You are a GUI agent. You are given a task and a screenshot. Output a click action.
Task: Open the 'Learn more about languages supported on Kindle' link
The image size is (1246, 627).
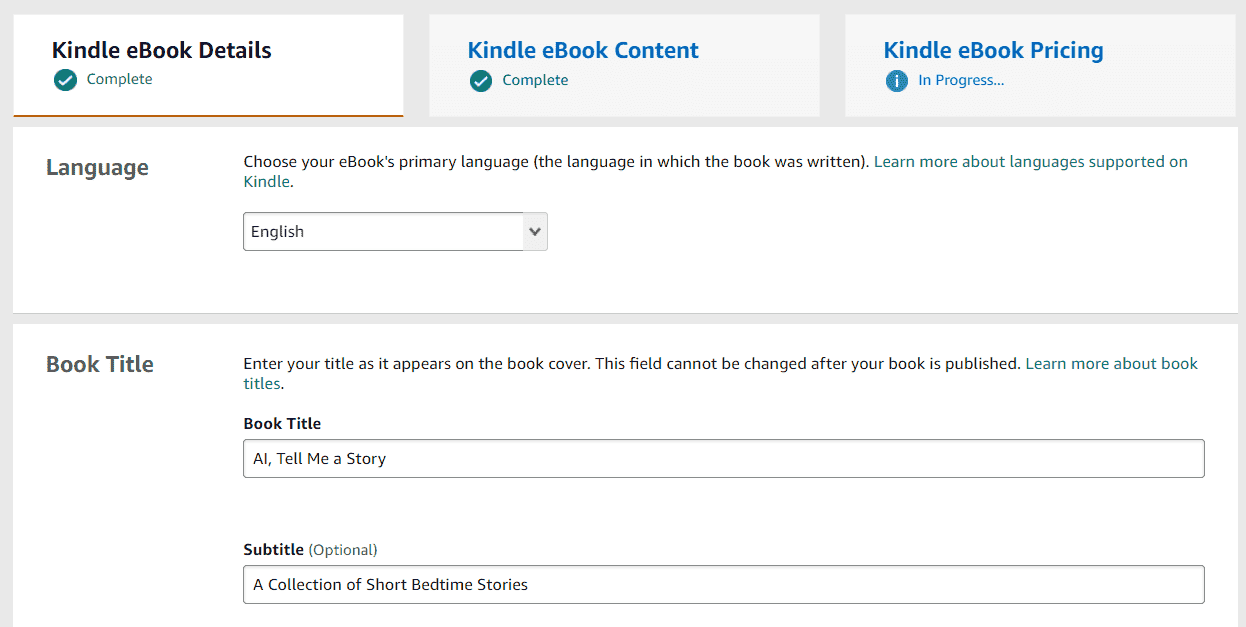(x=716, y=172)
